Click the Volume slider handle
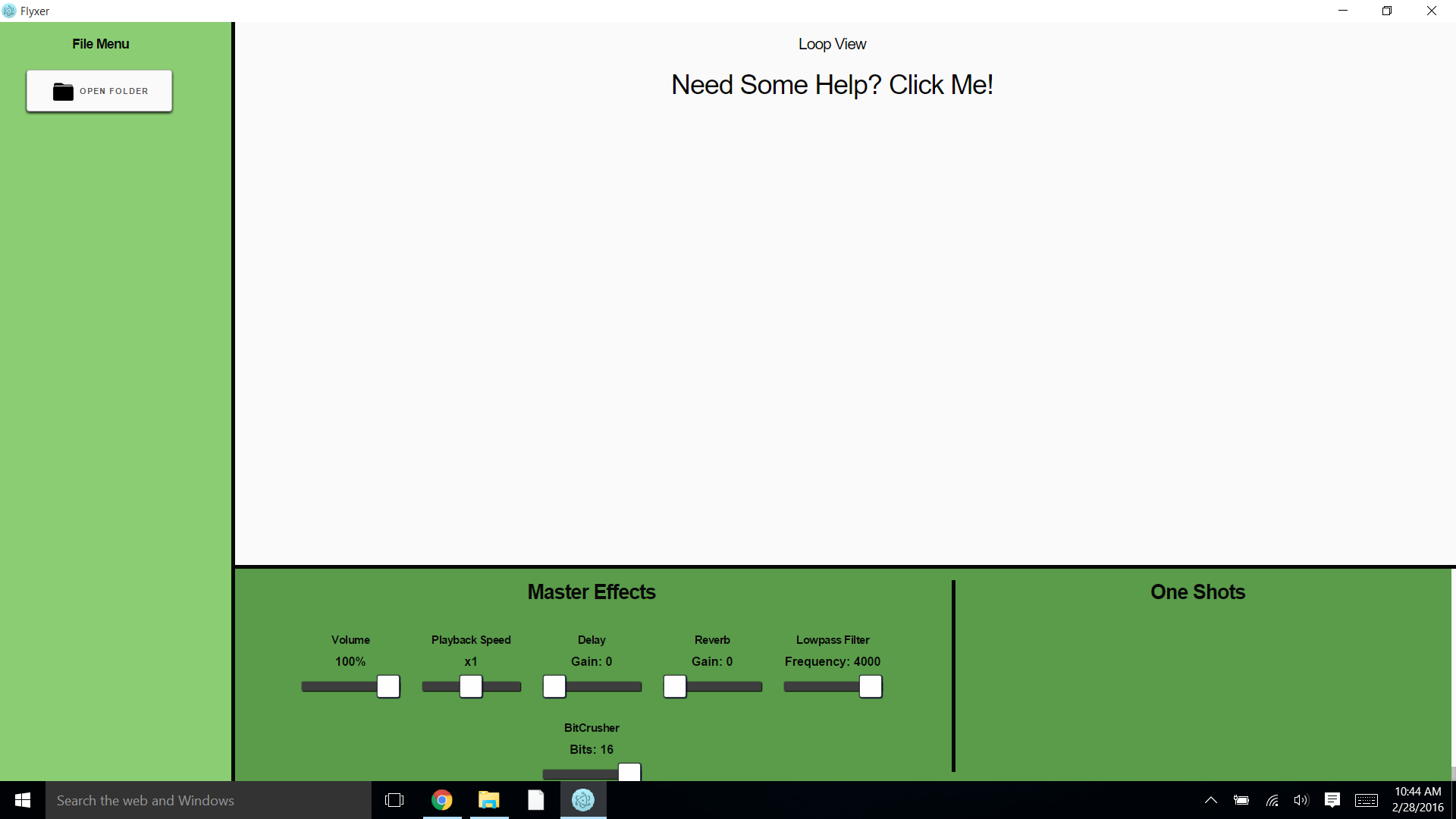The height and width of the screenshot is (819, 1456). [x=388, y=686]
